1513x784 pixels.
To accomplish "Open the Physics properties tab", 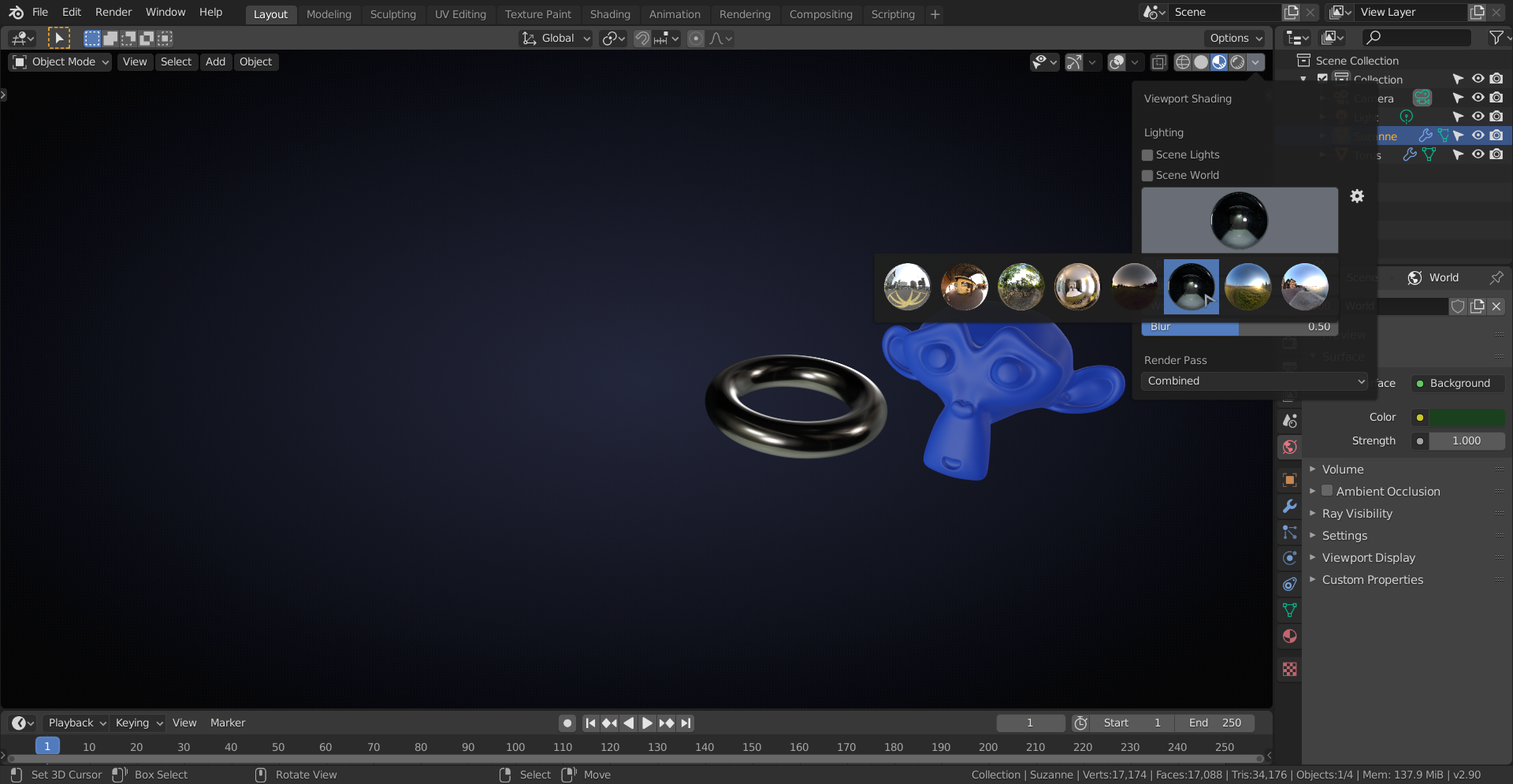I will (1290, 558).
